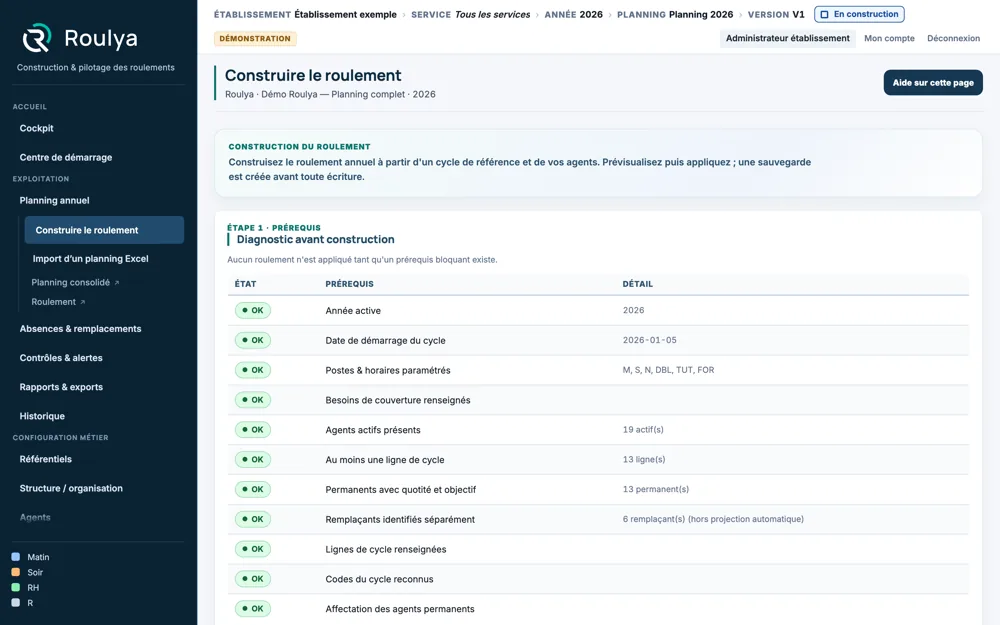Click the Aide sur cette page button

[x=933, y=83]
